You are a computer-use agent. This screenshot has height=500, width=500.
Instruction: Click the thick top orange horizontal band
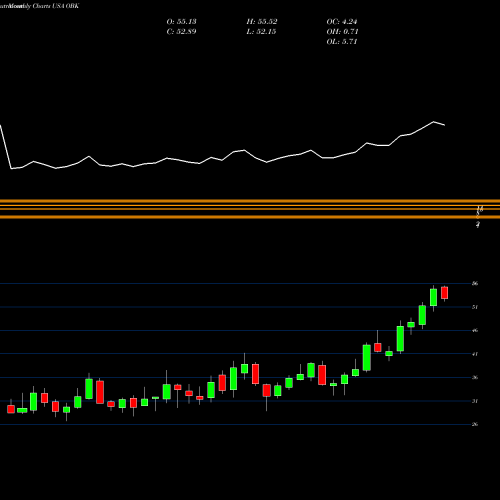pos(250,201)
